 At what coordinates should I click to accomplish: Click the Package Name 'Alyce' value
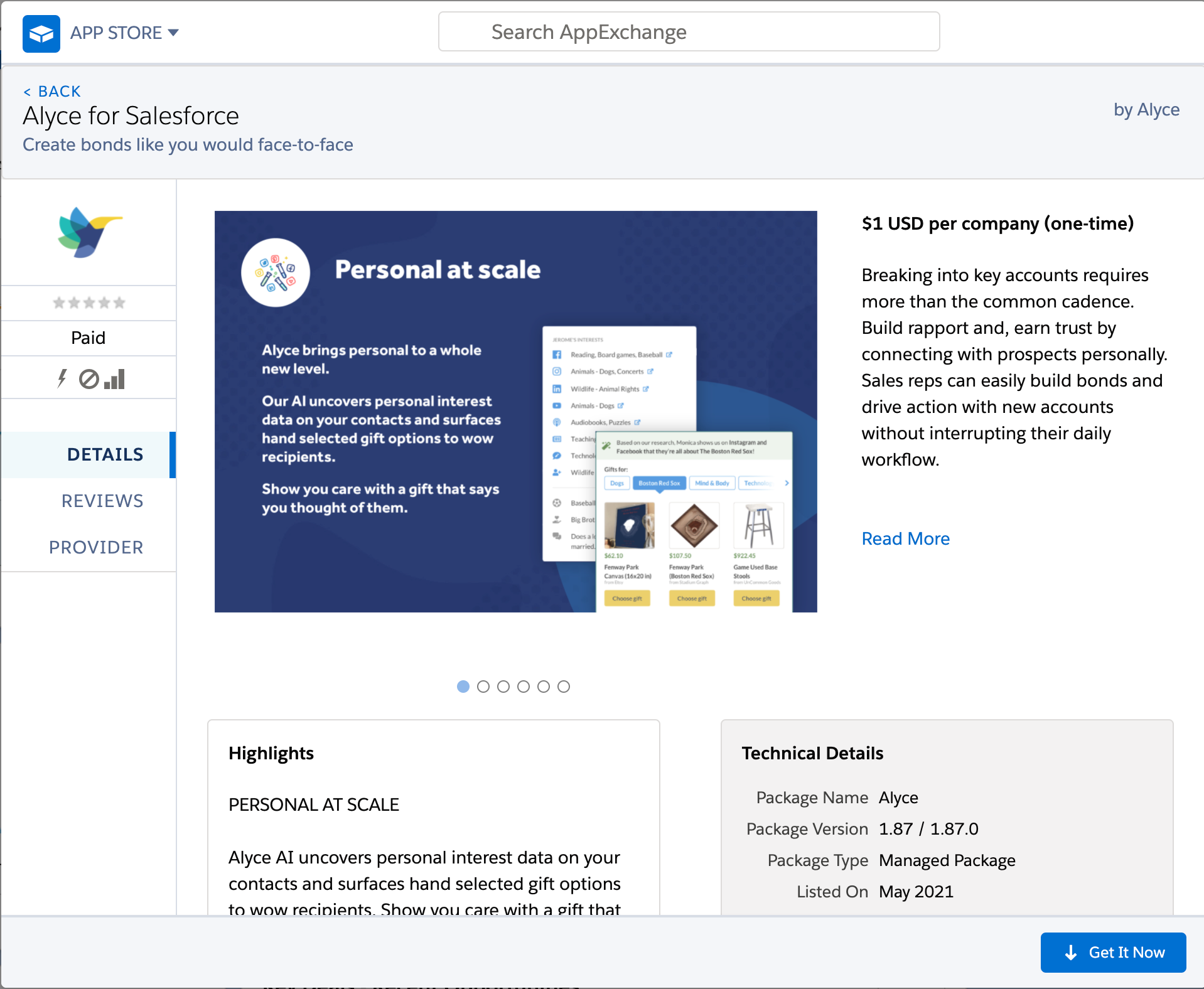pos(898,798)
